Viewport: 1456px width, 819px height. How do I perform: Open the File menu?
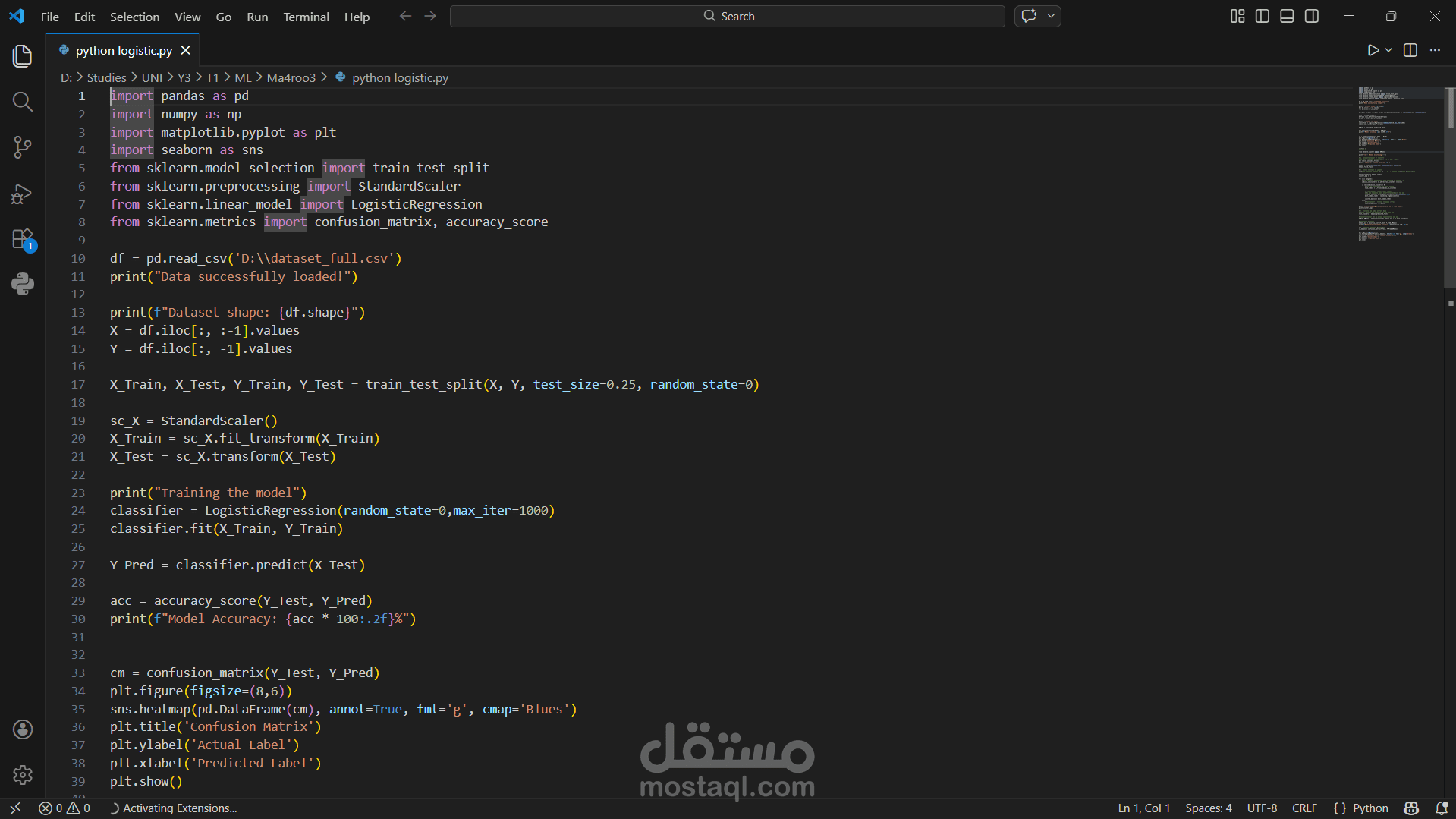click(x=50, y=17)
